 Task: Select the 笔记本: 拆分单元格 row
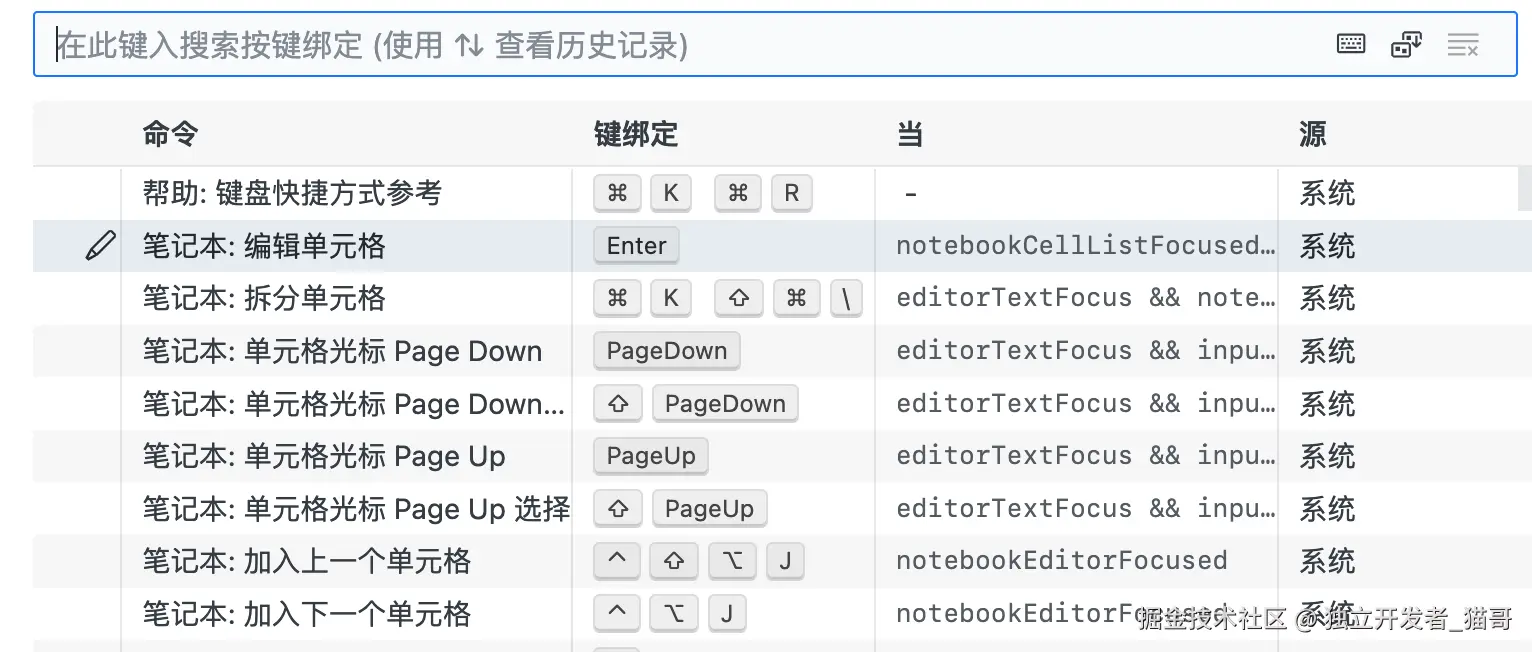point(300,298)
